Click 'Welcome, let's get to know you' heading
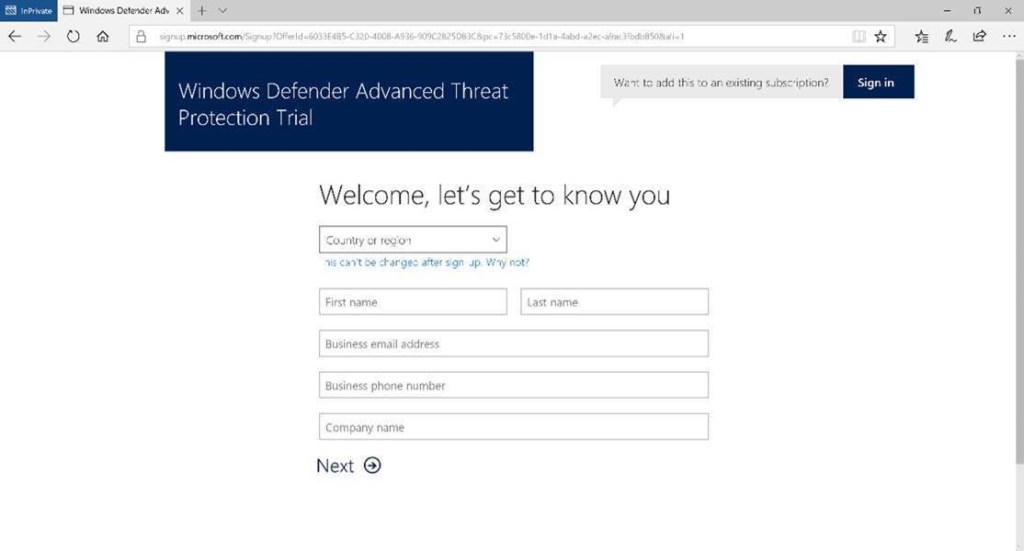This screenshot has height=551, width=1024. (494, 195)
